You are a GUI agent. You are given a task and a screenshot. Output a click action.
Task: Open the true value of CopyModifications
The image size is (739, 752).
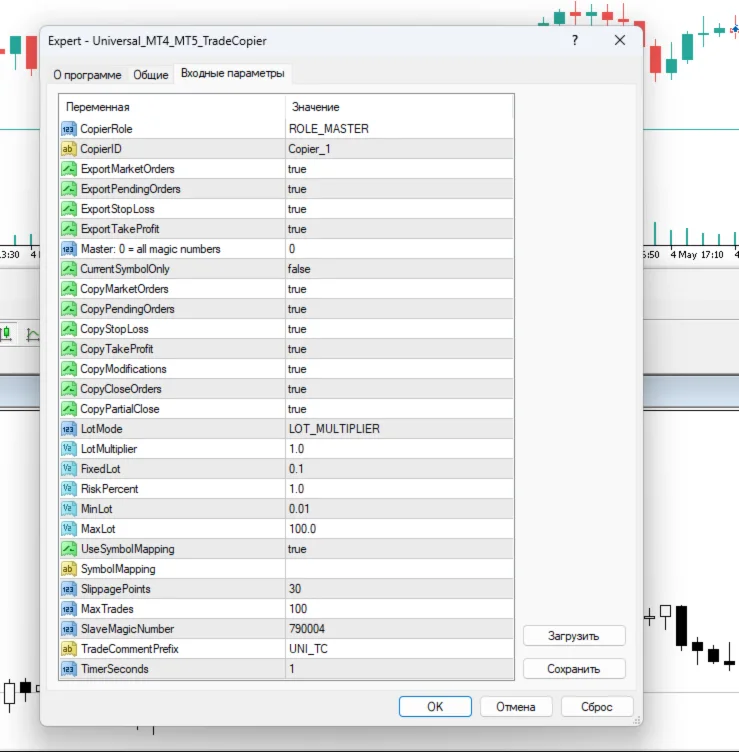pos(399,369)
